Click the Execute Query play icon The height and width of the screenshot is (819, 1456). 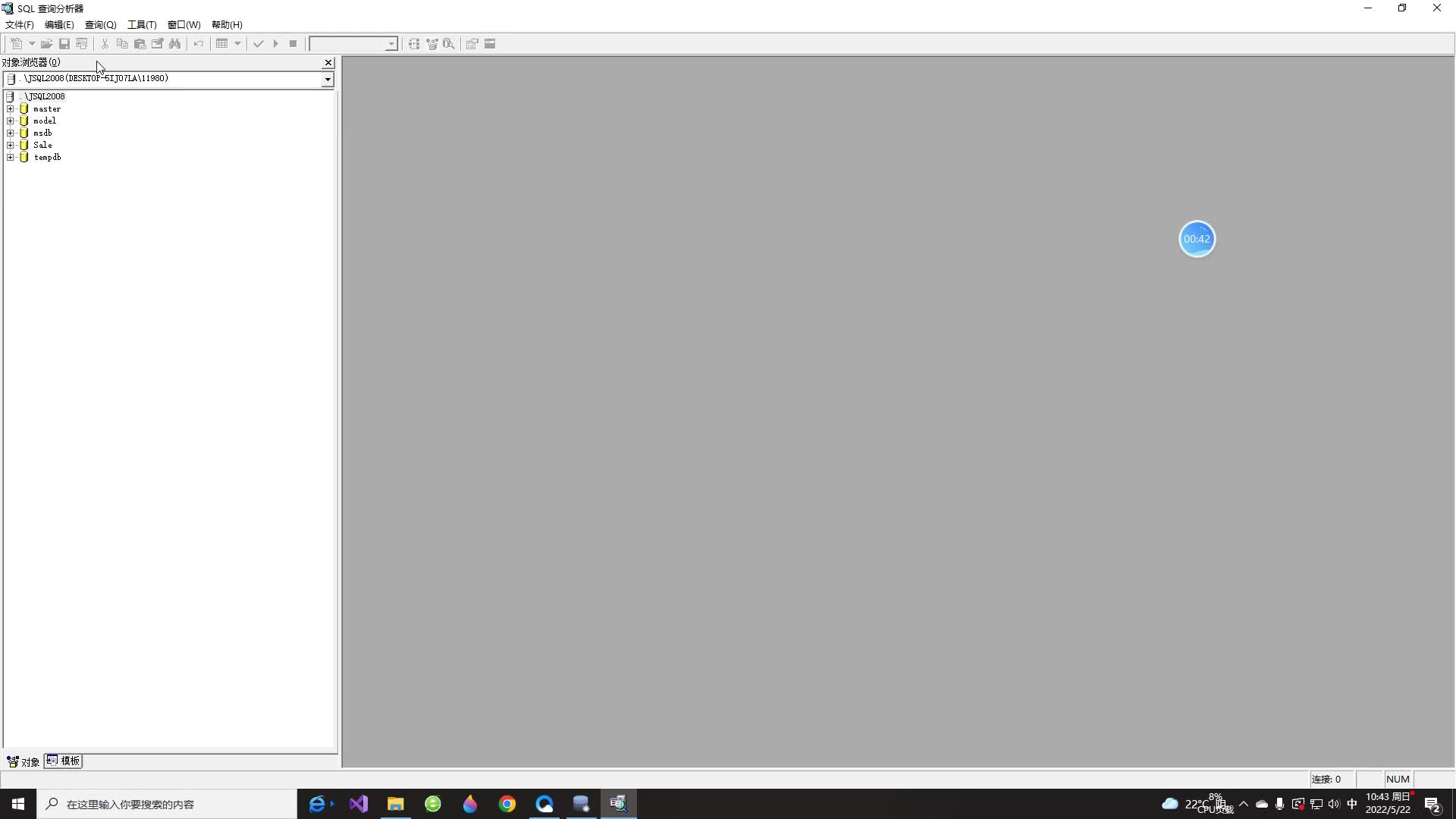pyautogui.click(x=275, y=44)
